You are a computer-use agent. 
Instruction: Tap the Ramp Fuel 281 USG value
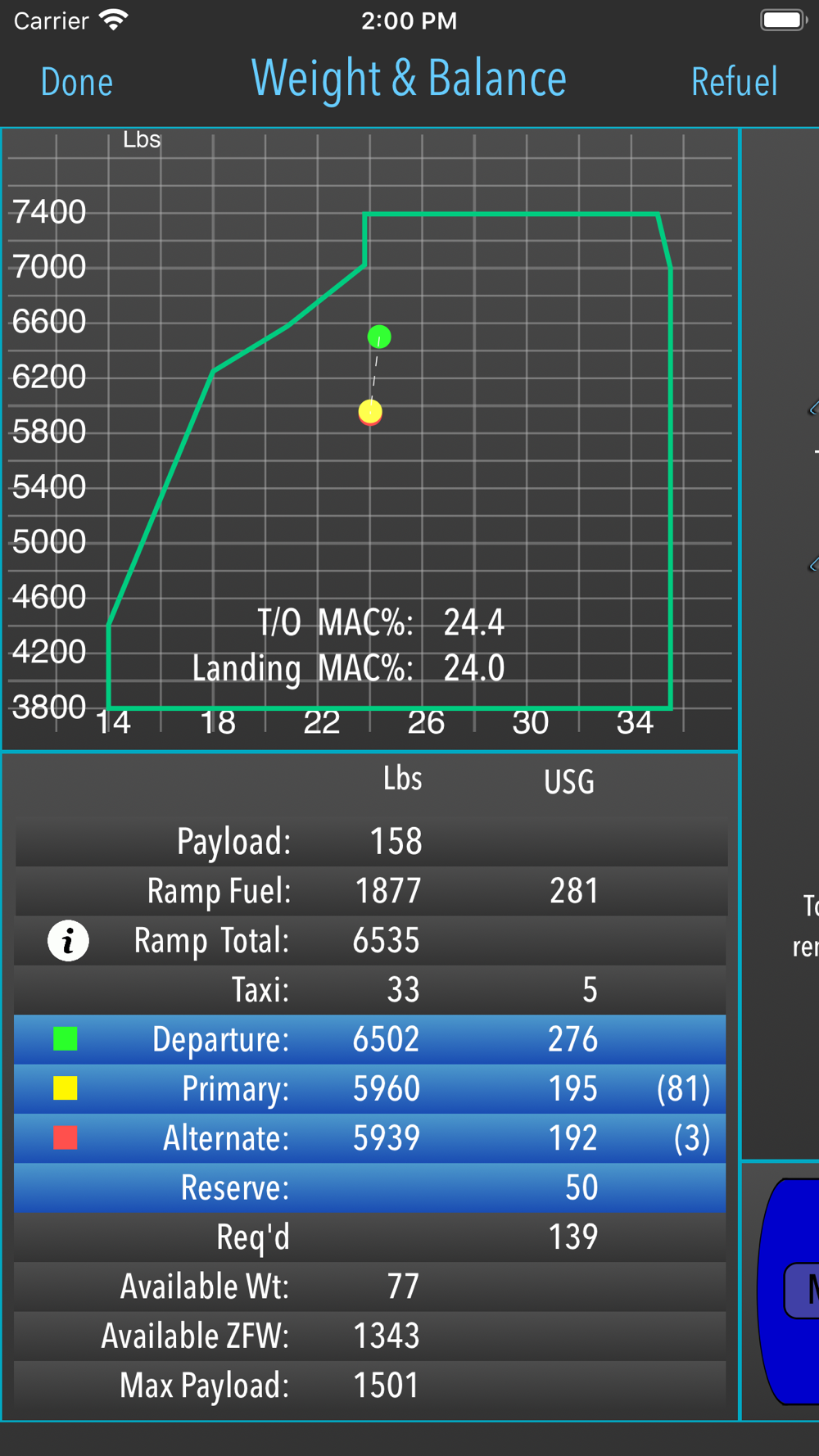[x=574, y=891]
